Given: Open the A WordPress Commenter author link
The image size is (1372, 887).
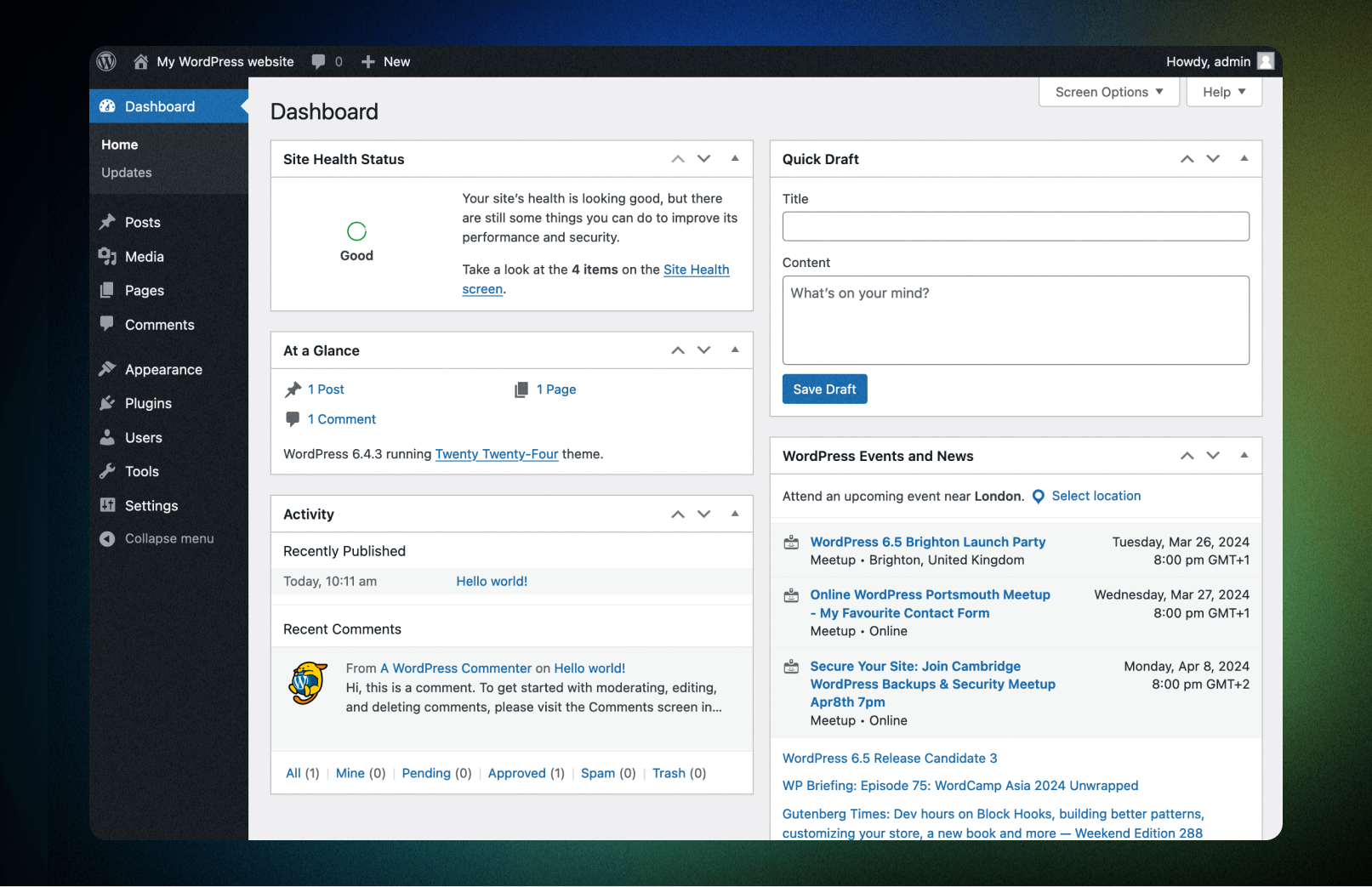Looking at the screenshot, I should coord(456,668).
